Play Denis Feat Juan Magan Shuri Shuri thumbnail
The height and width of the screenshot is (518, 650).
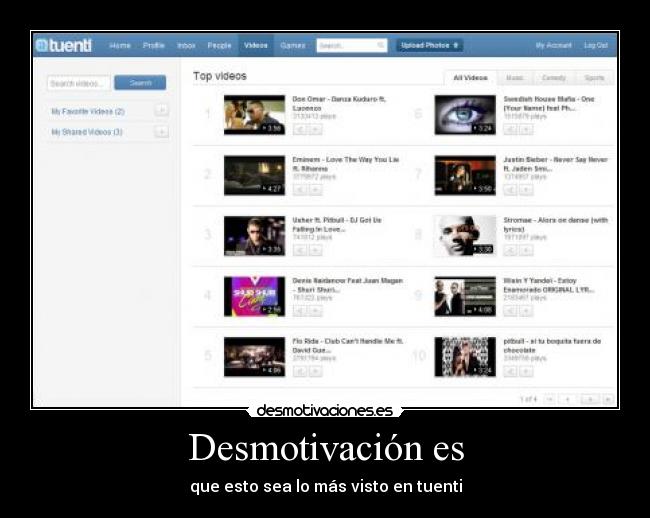click(x=255, y=296)
